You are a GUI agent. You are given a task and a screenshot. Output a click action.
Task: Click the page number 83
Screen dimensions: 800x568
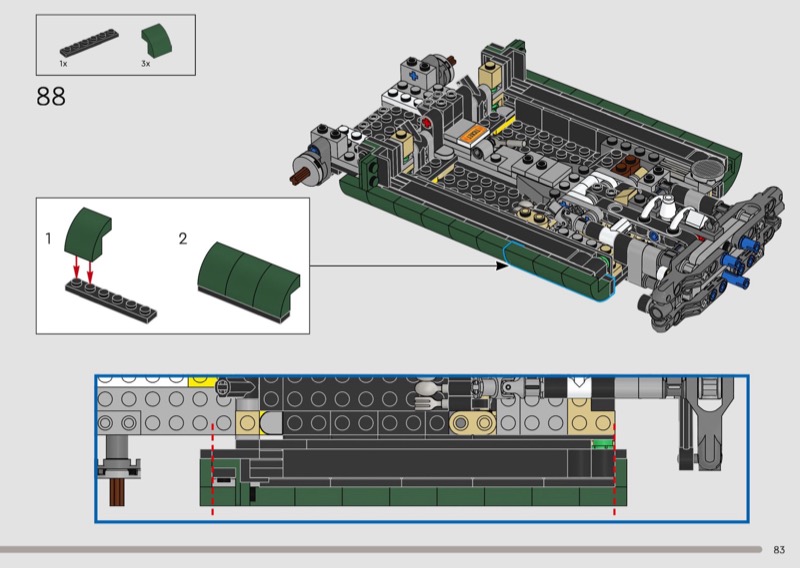click(x=779, y=550)
